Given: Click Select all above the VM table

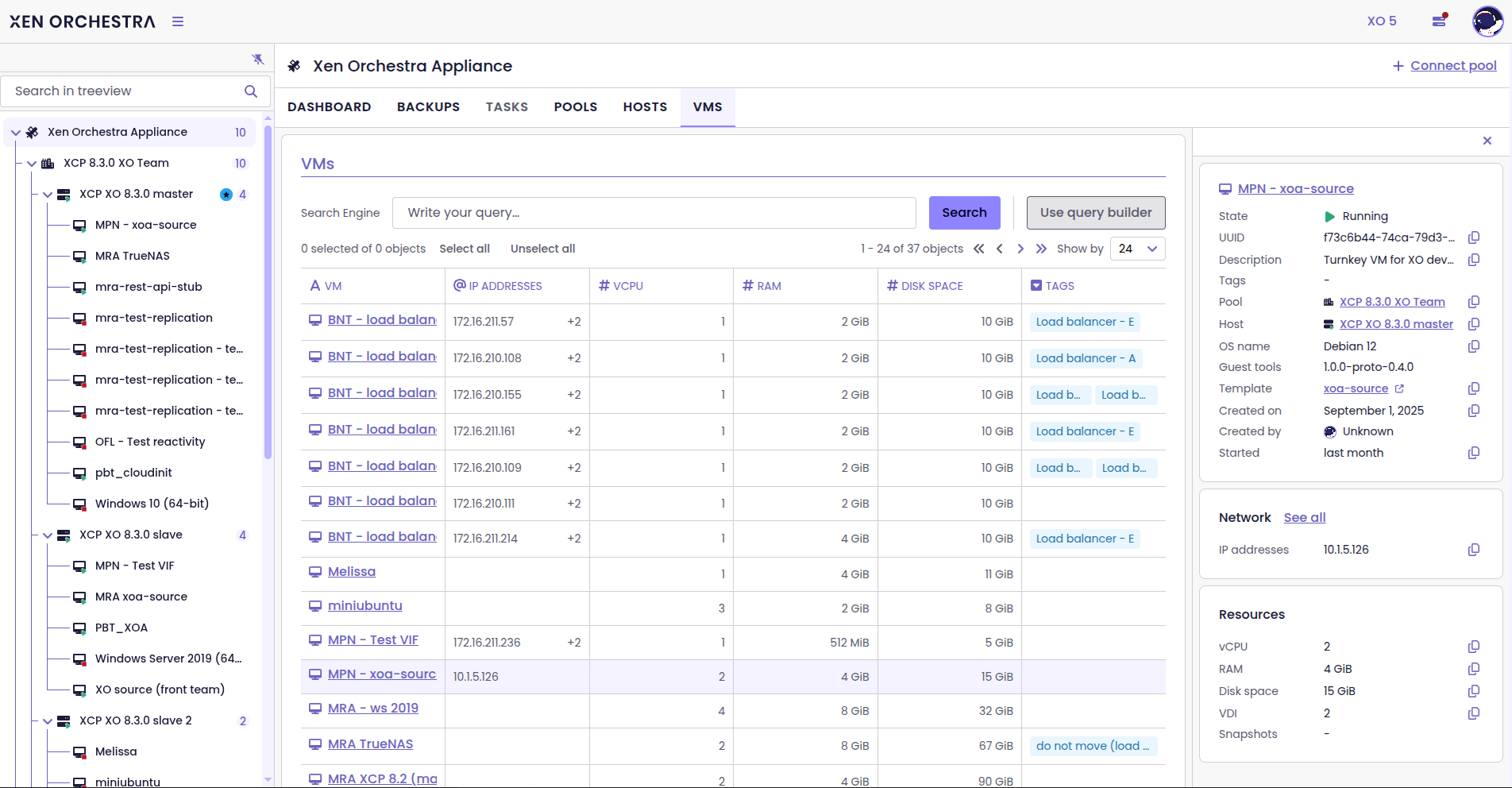Looking at the screenshot, I should [465, 249].
